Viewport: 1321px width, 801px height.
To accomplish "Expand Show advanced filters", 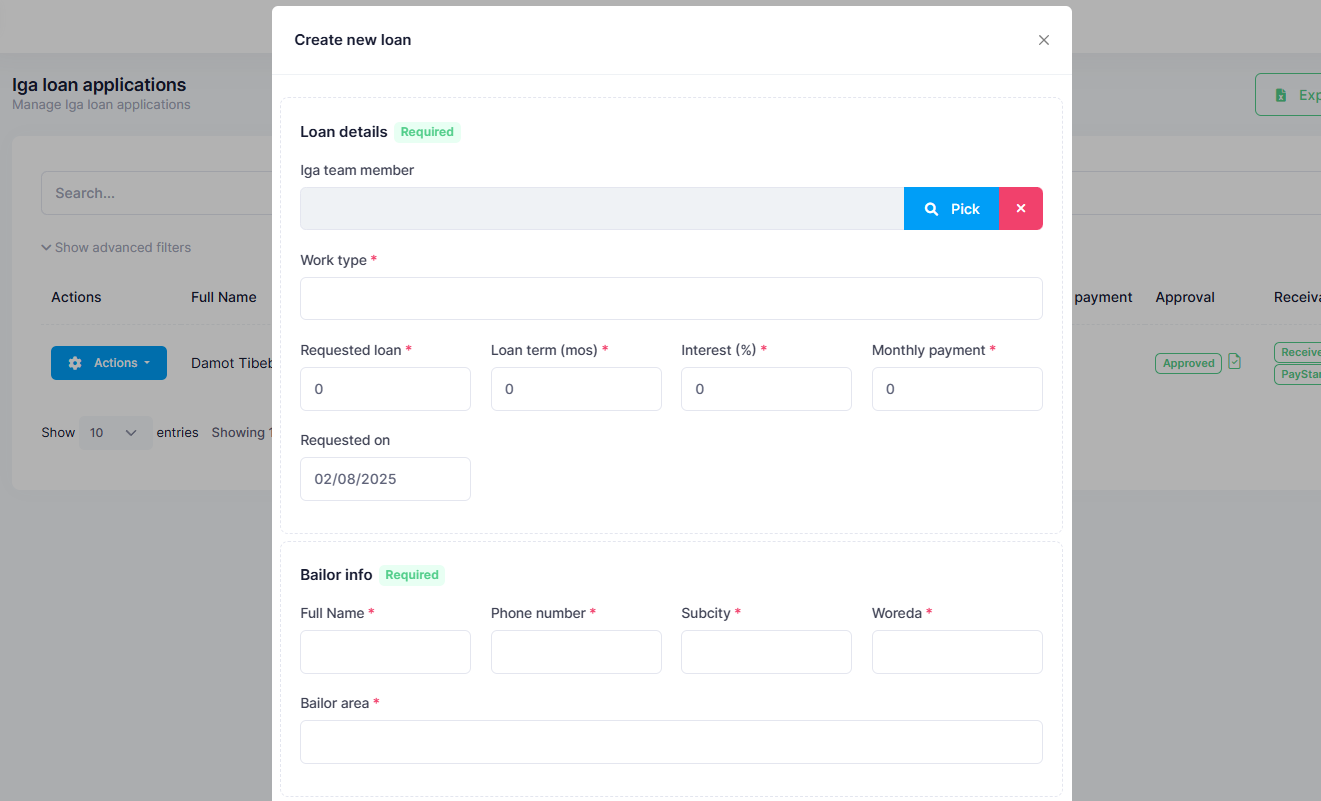I will point(116,247).
